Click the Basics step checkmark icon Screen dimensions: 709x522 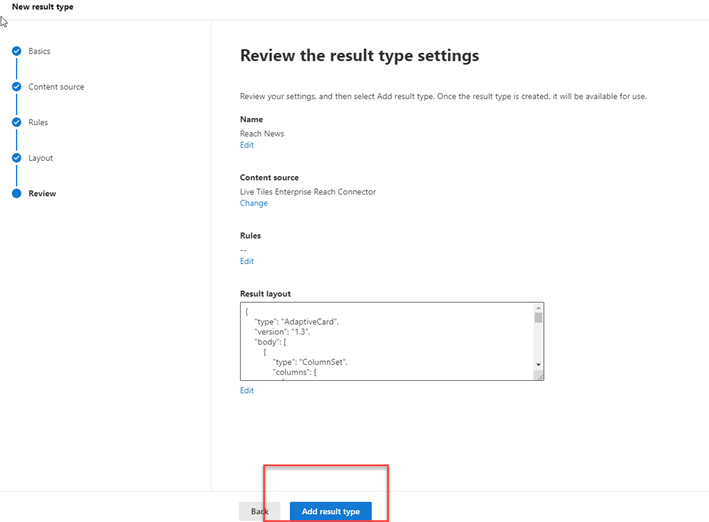17,51
